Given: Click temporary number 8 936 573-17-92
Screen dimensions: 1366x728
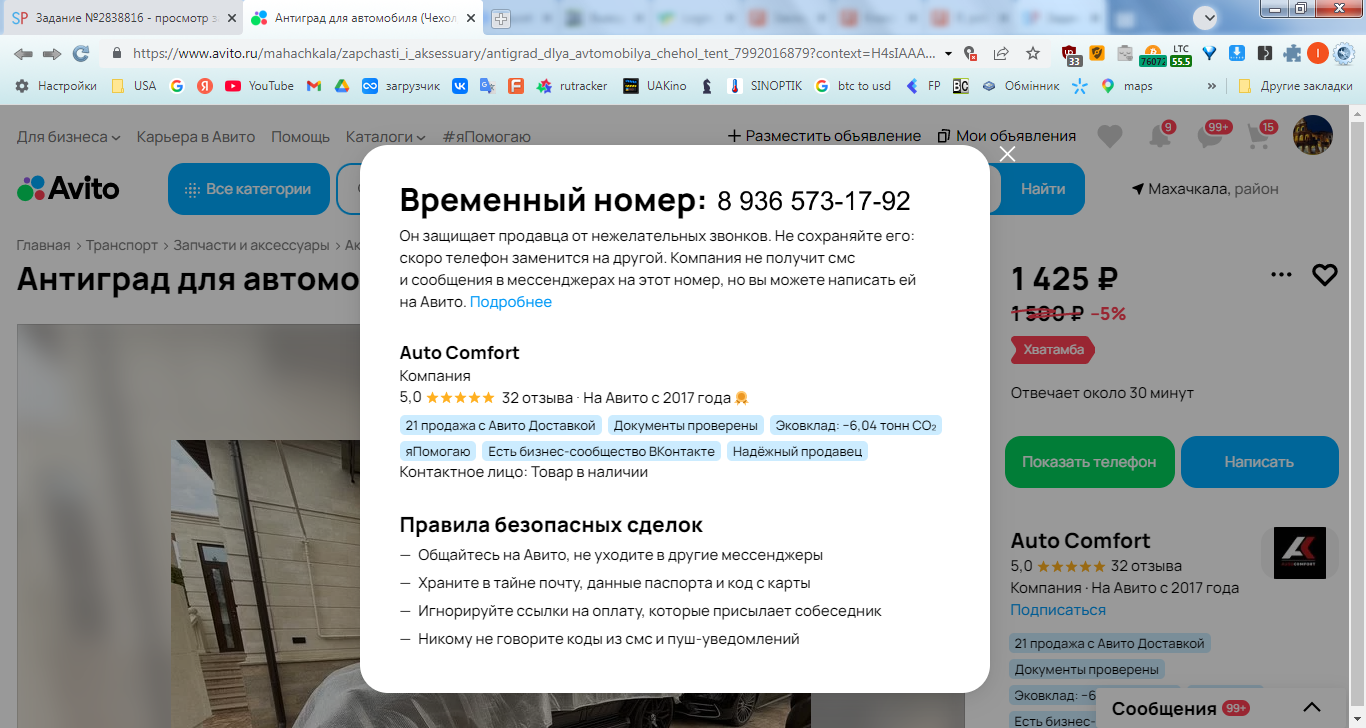Looking at the screenshot, I should 814,201.
